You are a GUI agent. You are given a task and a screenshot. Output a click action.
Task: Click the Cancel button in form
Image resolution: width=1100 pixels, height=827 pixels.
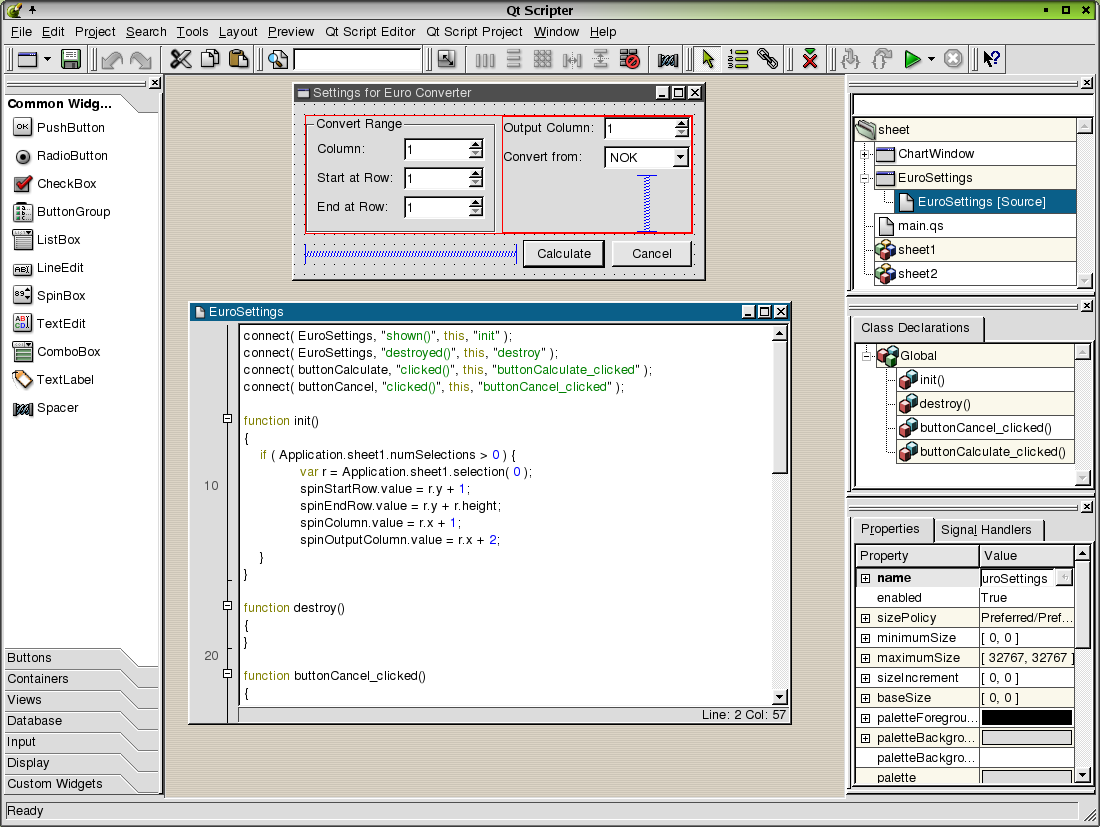click(x=652, y=254)
